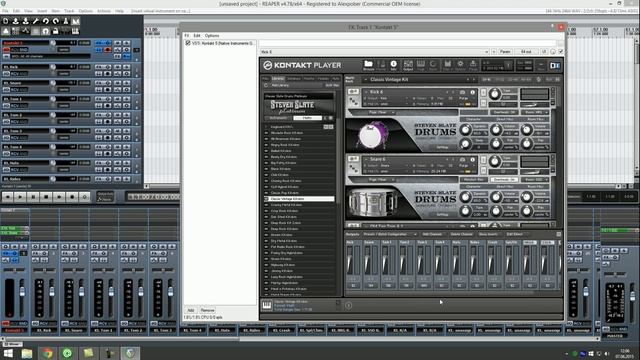640x360 pixels.
Task: Click REAPER transport Stop button
Action: 46,197
